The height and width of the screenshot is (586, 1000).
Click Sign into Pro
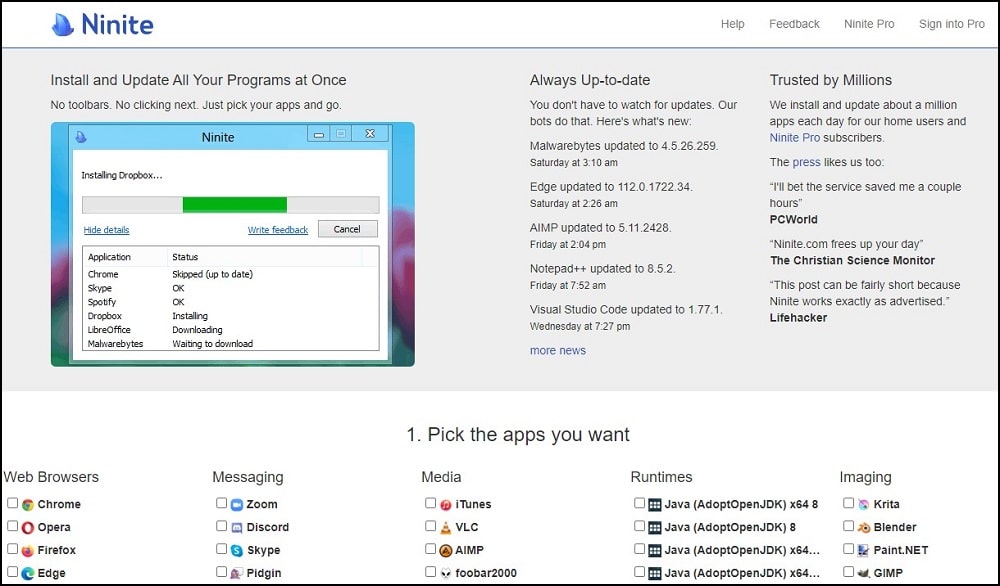click(952, 24)
